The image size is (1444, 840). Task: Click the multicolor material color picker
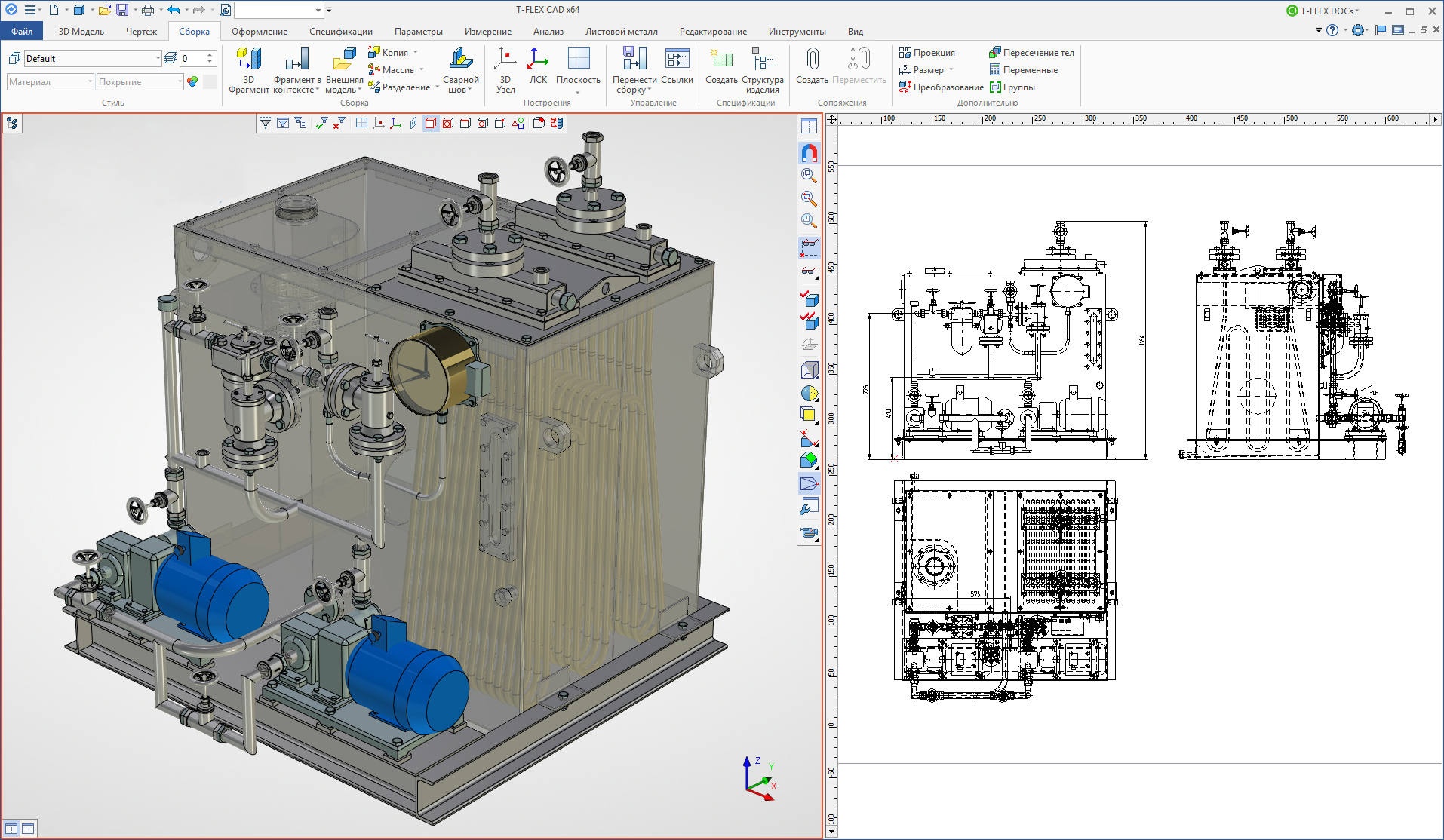click(x=192, y=82)
